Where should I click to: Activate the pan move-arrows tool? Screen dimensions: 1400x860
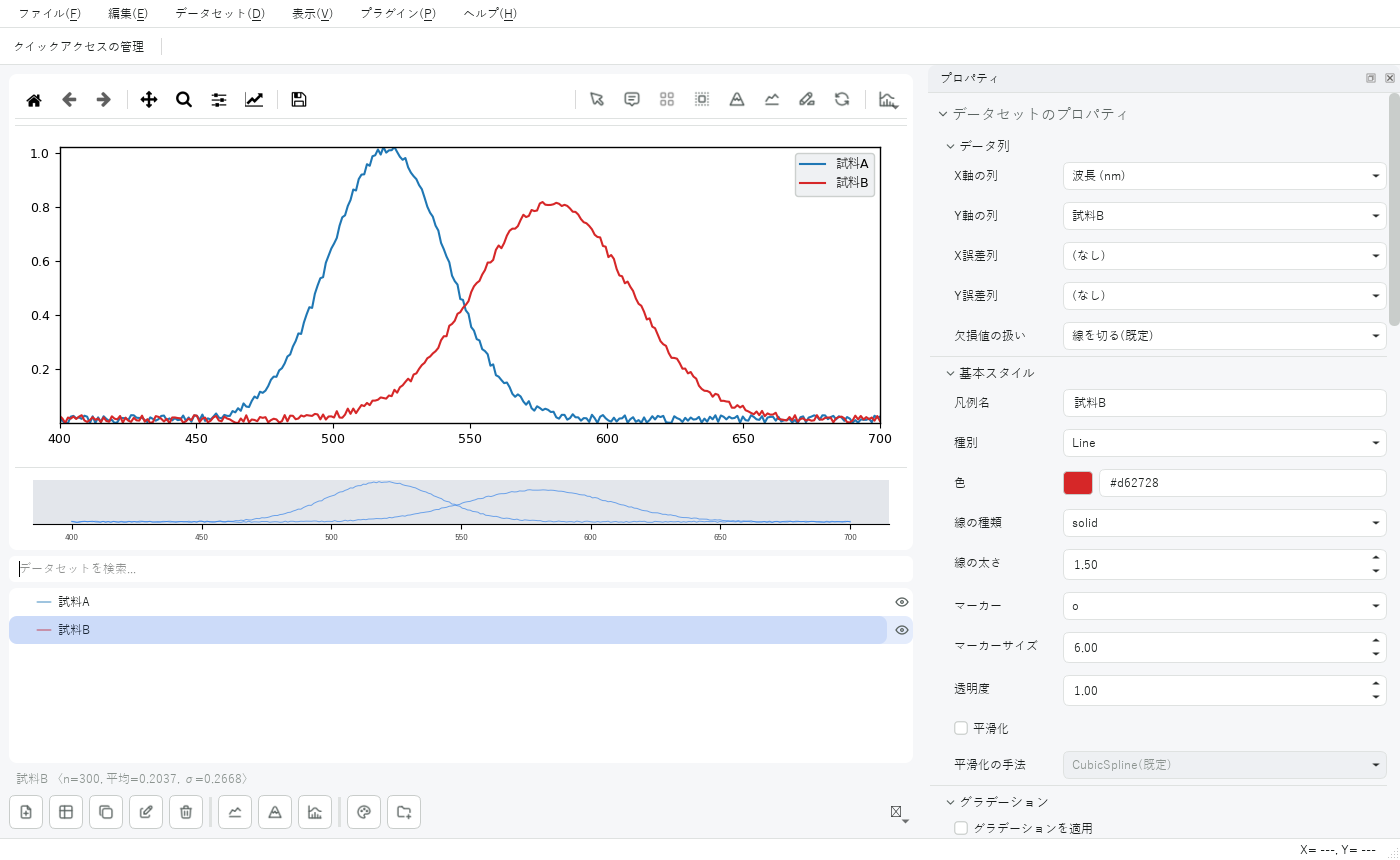pyautogui.click(x=149, y=100)
